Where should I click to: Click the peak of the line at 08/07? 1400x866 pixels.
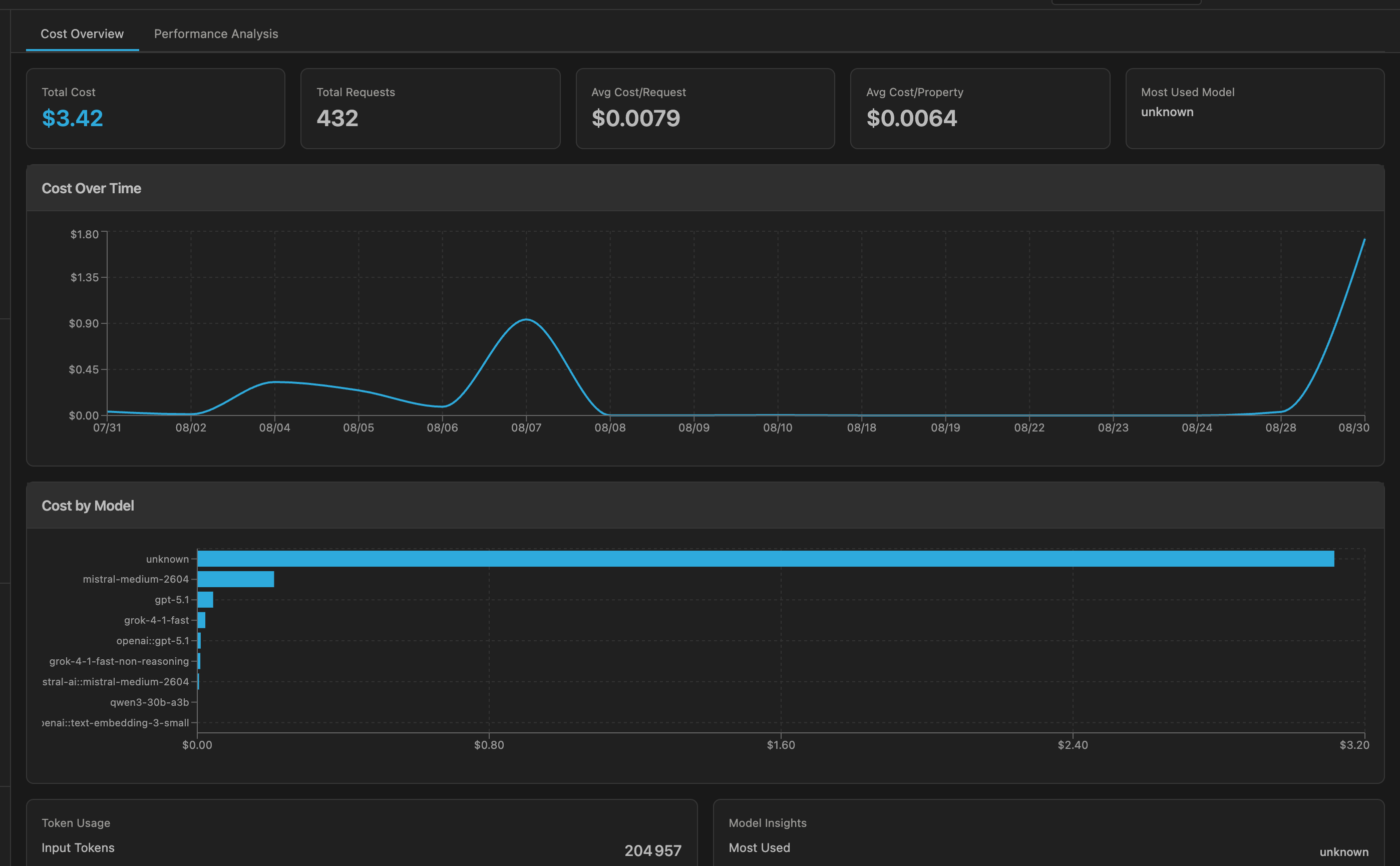(x=526, y=319)
